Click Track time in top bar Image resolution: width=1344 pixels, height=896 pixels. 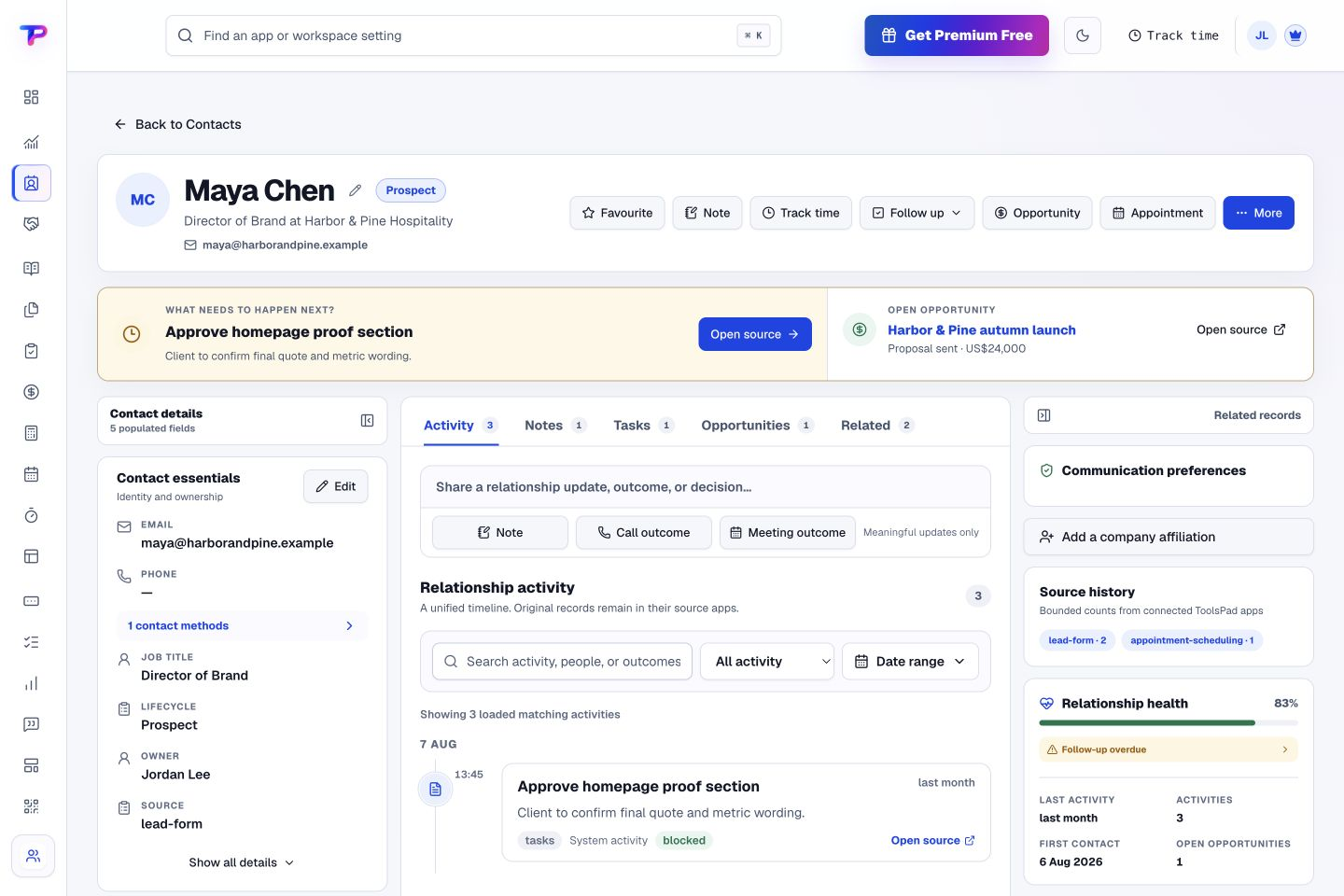click(1173, 35)
